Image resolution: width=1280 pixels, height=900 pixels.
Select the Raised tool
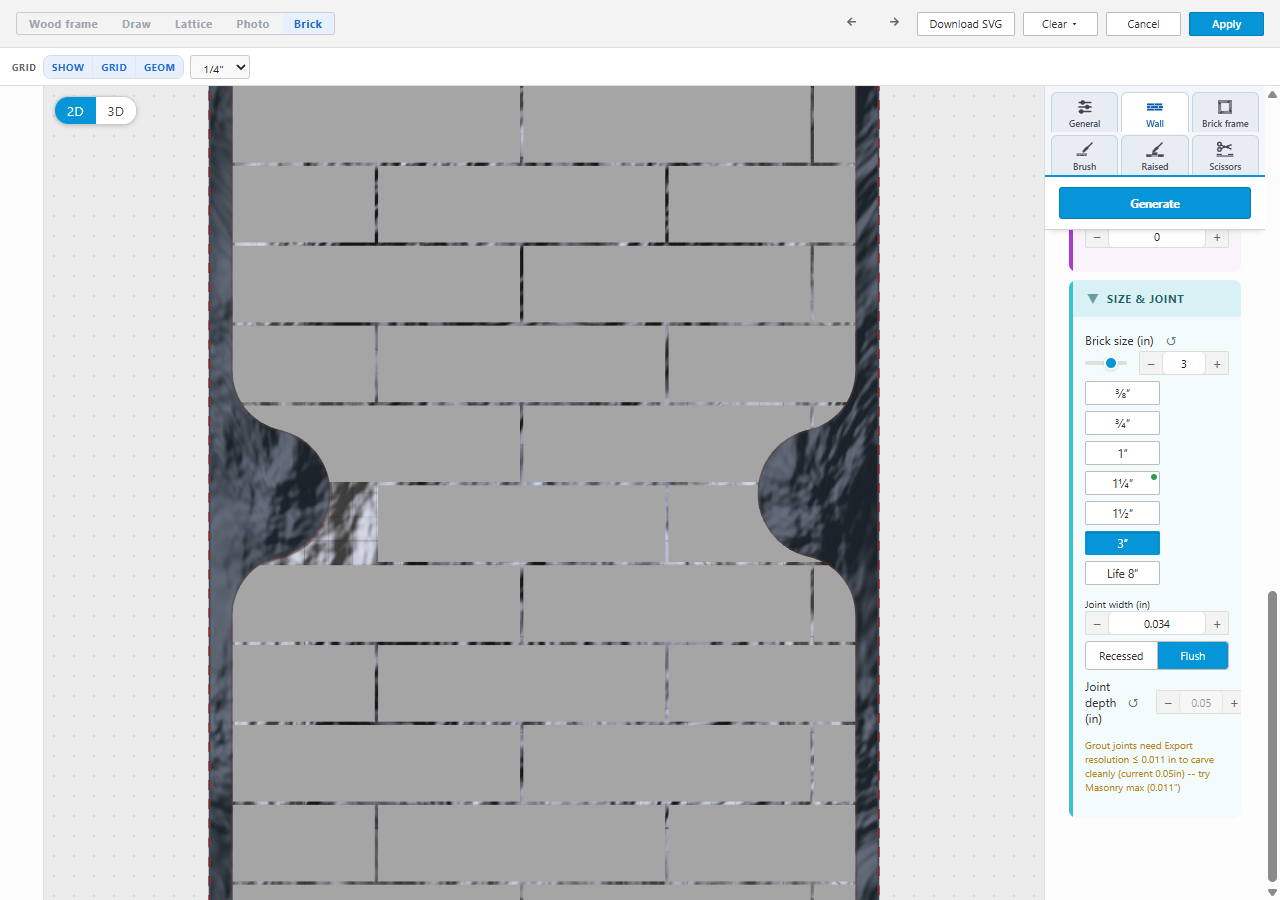pyautogui.click(x=1155, y=155)
